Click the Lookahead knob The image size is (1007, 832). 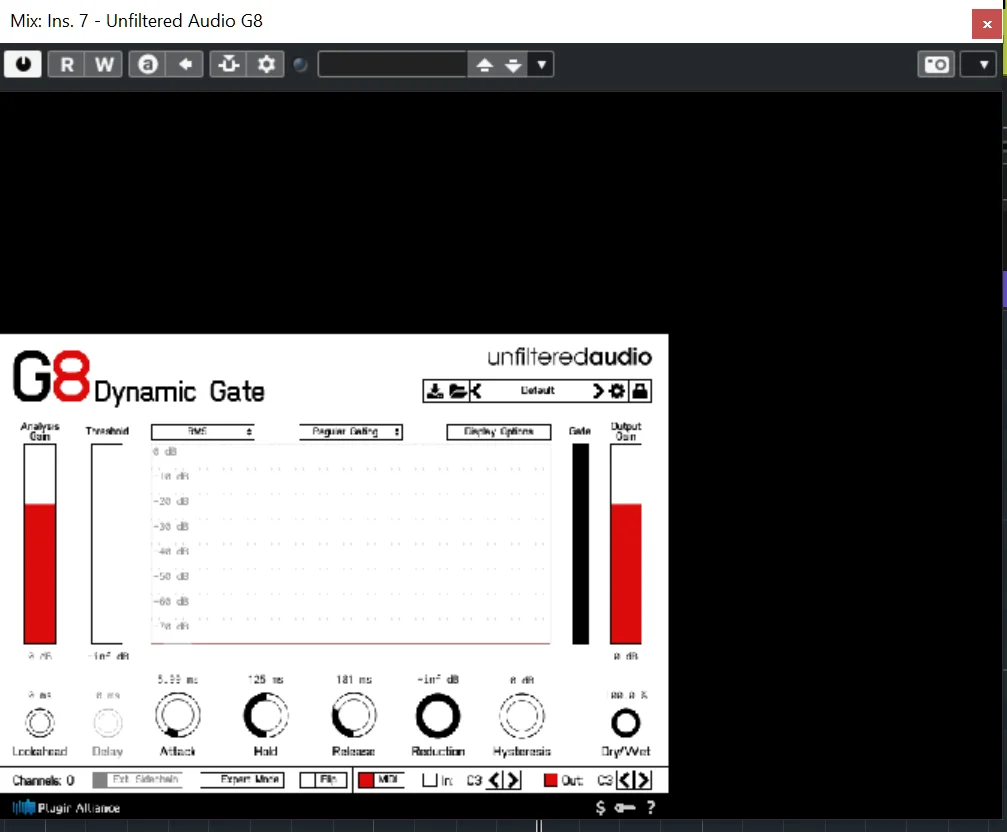(40, 723)
